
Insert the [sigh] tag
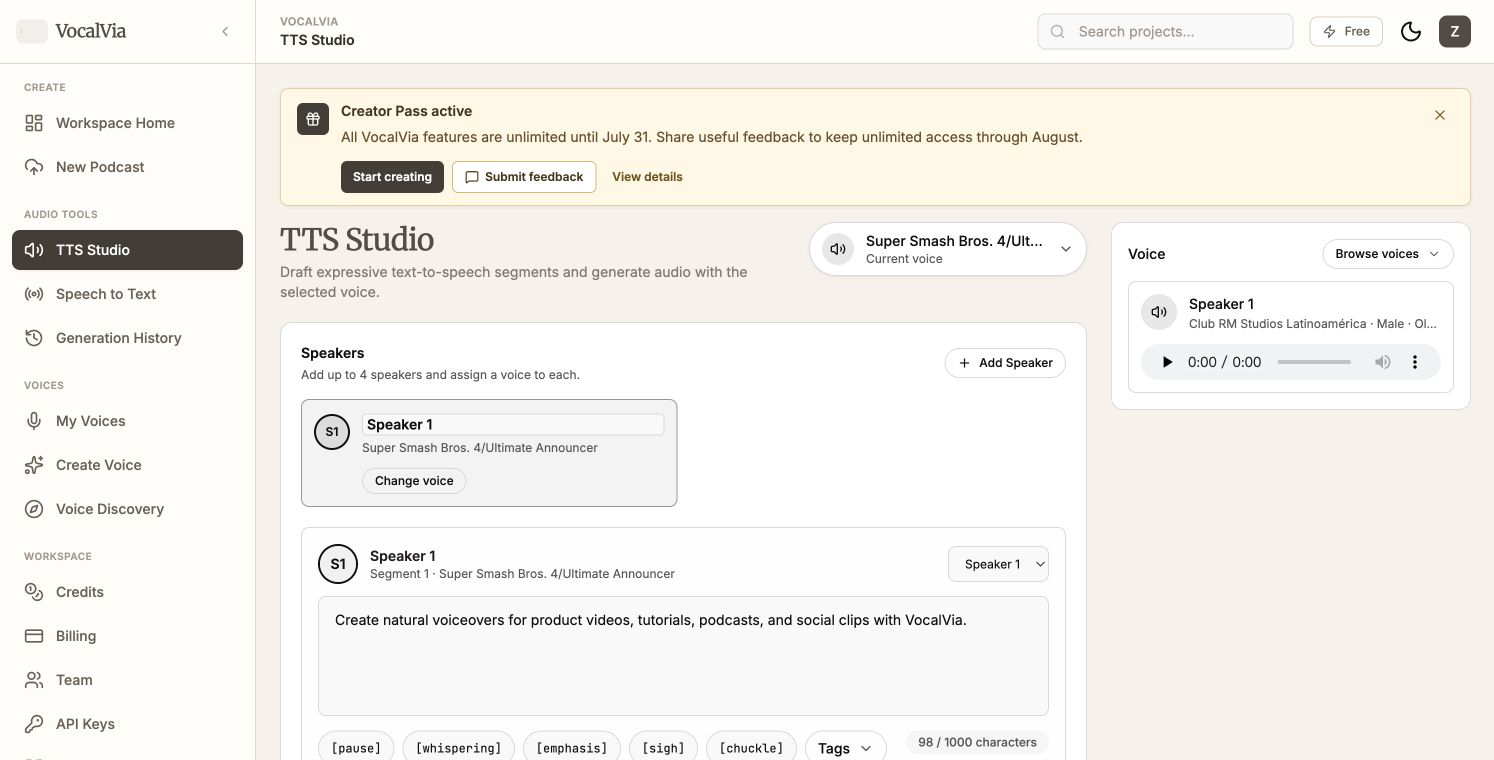click(663, 748)
